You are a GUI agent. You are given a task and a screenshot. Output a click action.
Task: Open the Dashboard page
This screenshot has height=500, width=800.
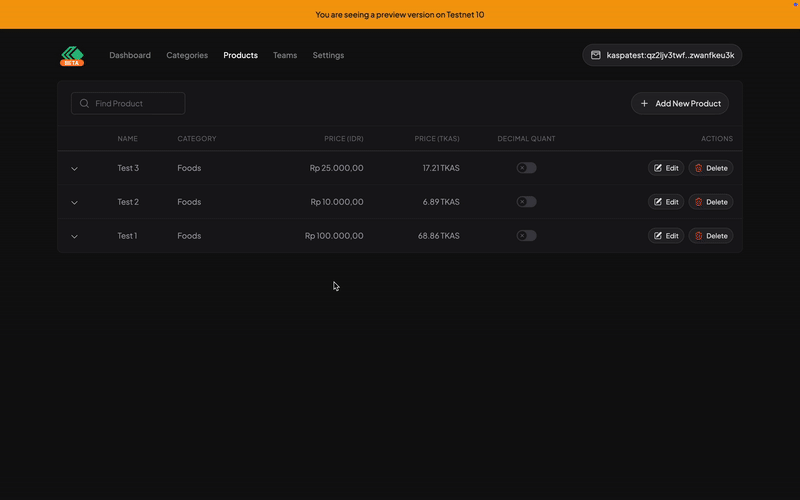[x=130, y=56]
